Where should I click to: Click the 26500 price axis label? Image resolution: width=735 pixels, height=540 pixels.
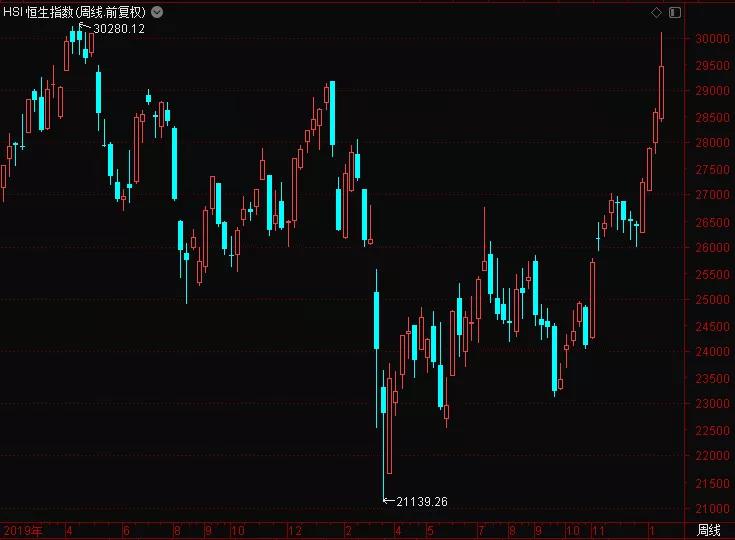point(712,222)
